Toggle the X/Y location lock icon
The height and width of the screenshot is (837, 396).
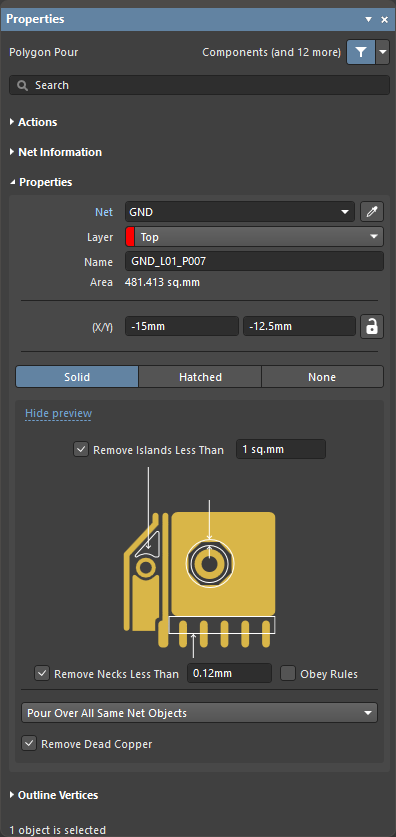(x=371, y=327)
